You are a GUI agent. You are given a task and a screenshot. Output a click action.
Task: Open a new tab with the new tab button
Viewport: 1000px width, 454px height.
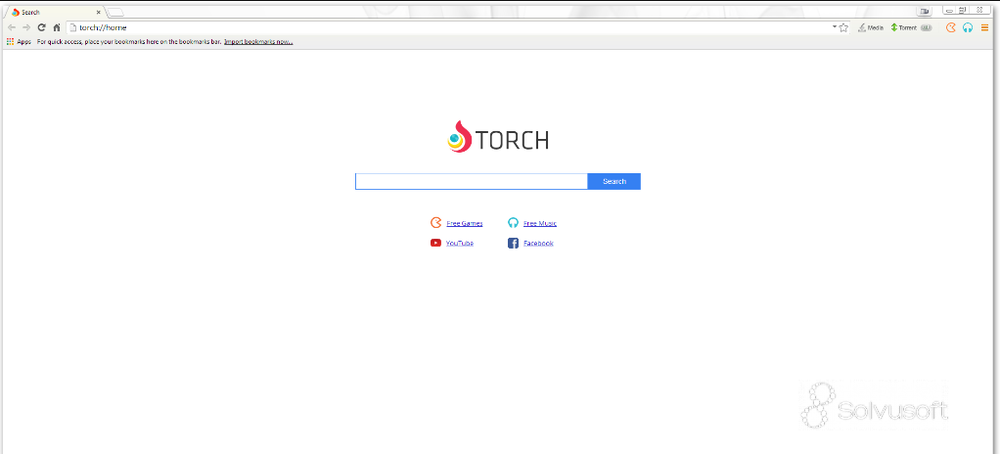click(x=115, y=12)
